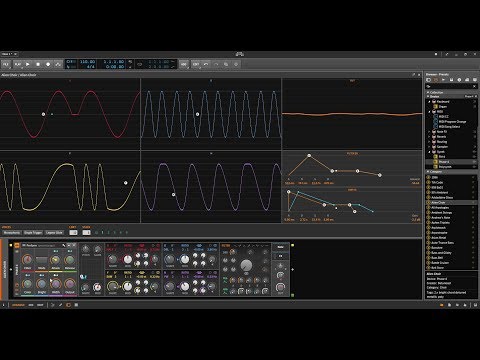
Task: Select MIDI Program Change device
Action: pos(452,122)
